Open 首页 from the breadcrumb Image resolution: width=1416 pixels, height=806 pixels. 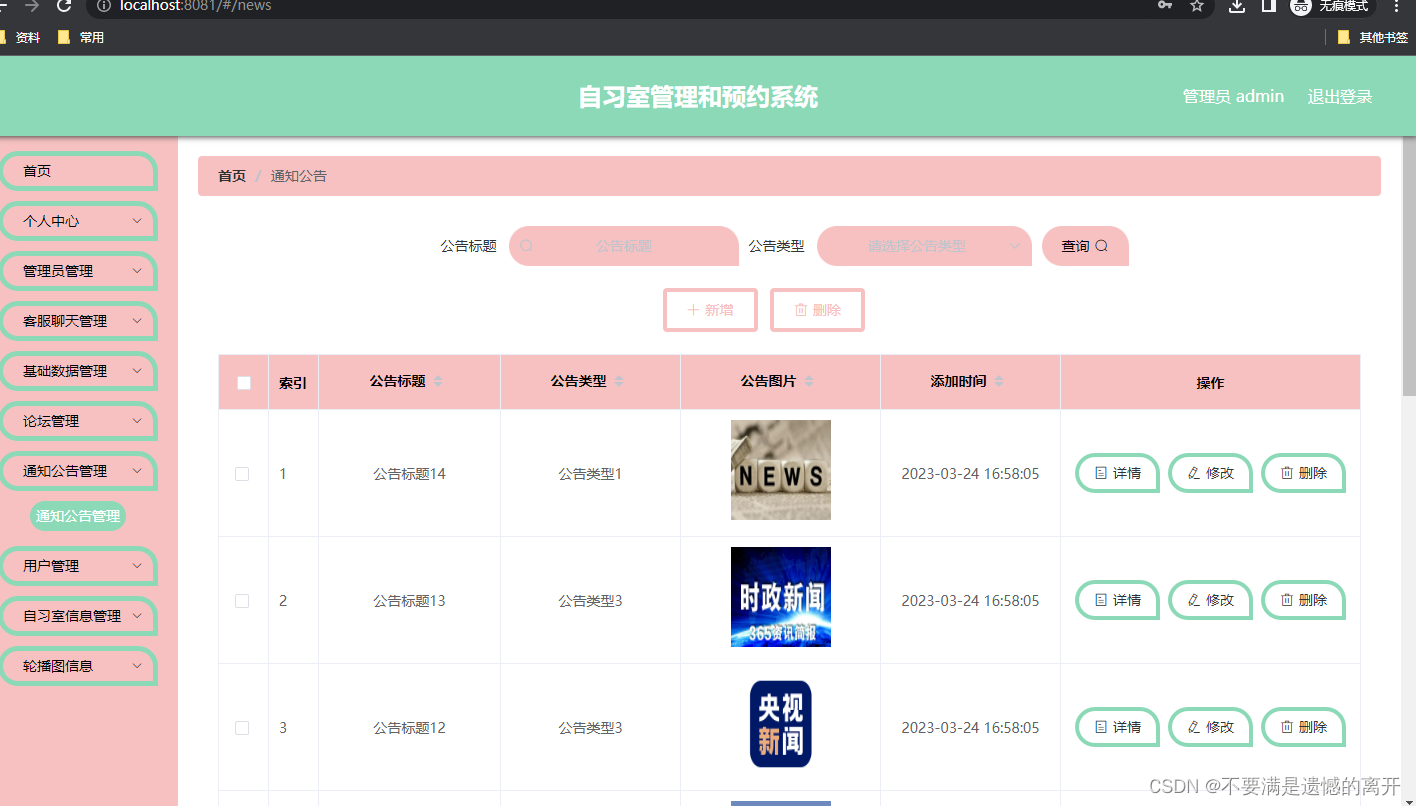point(231,175)
